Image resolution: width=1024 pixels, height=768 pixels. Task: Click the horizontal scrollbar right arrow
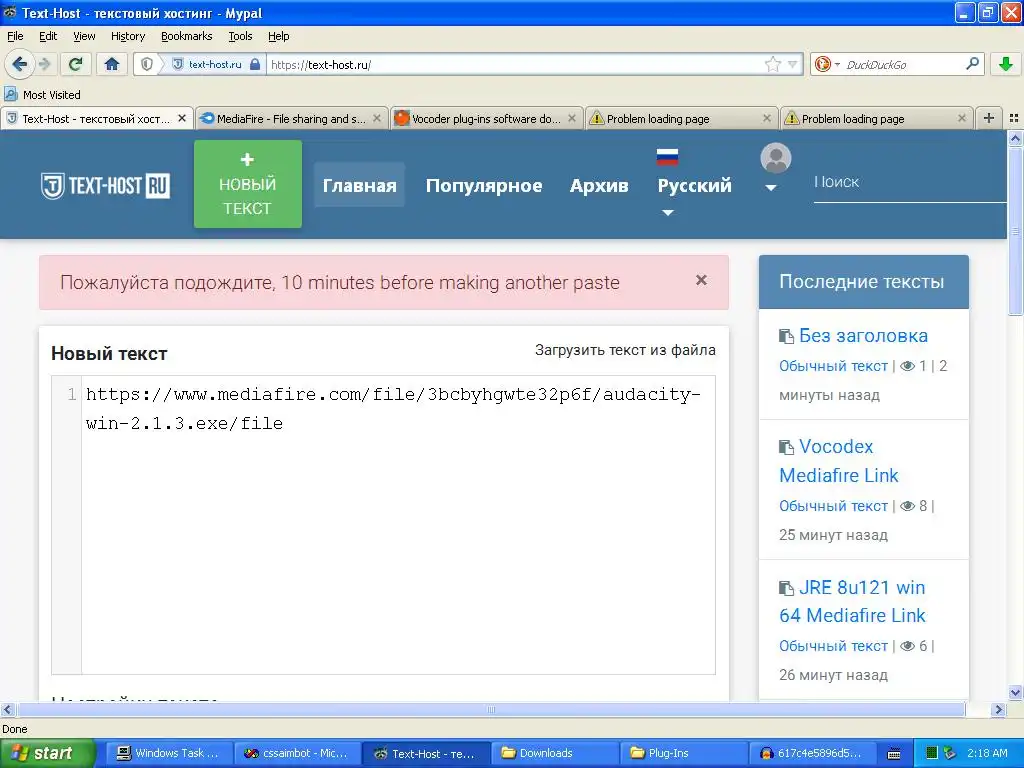pos(998,709)
